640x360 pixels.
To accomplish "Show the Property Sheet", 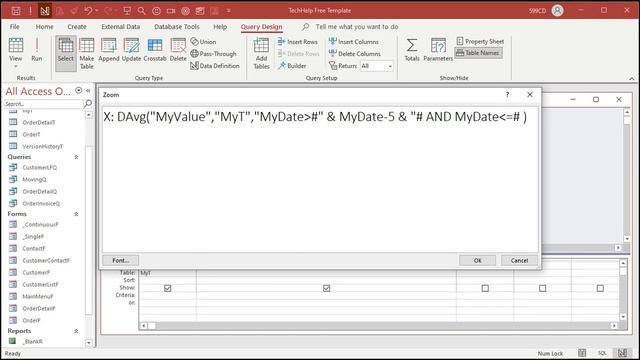I will pyautogui.click(x=480, y=41).
